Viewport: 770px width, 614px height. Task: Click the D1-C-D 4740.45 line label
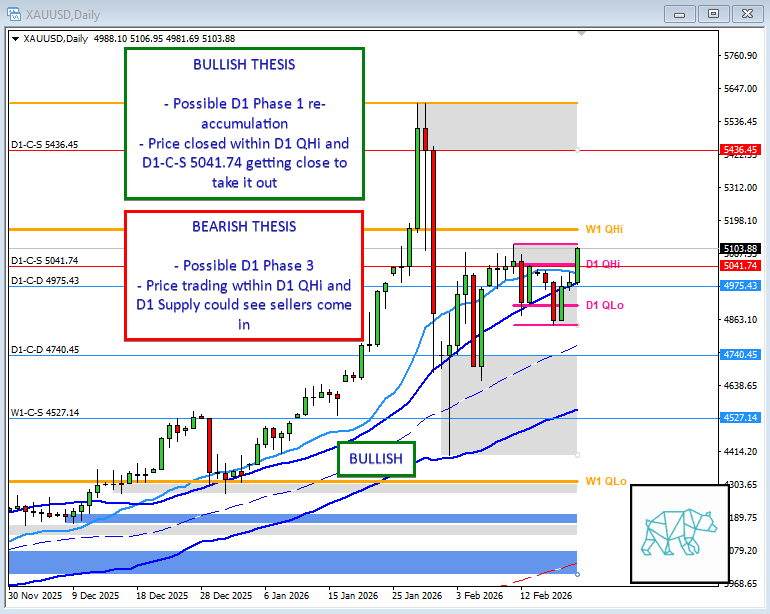pyautogui.click(x=45, y=350)
